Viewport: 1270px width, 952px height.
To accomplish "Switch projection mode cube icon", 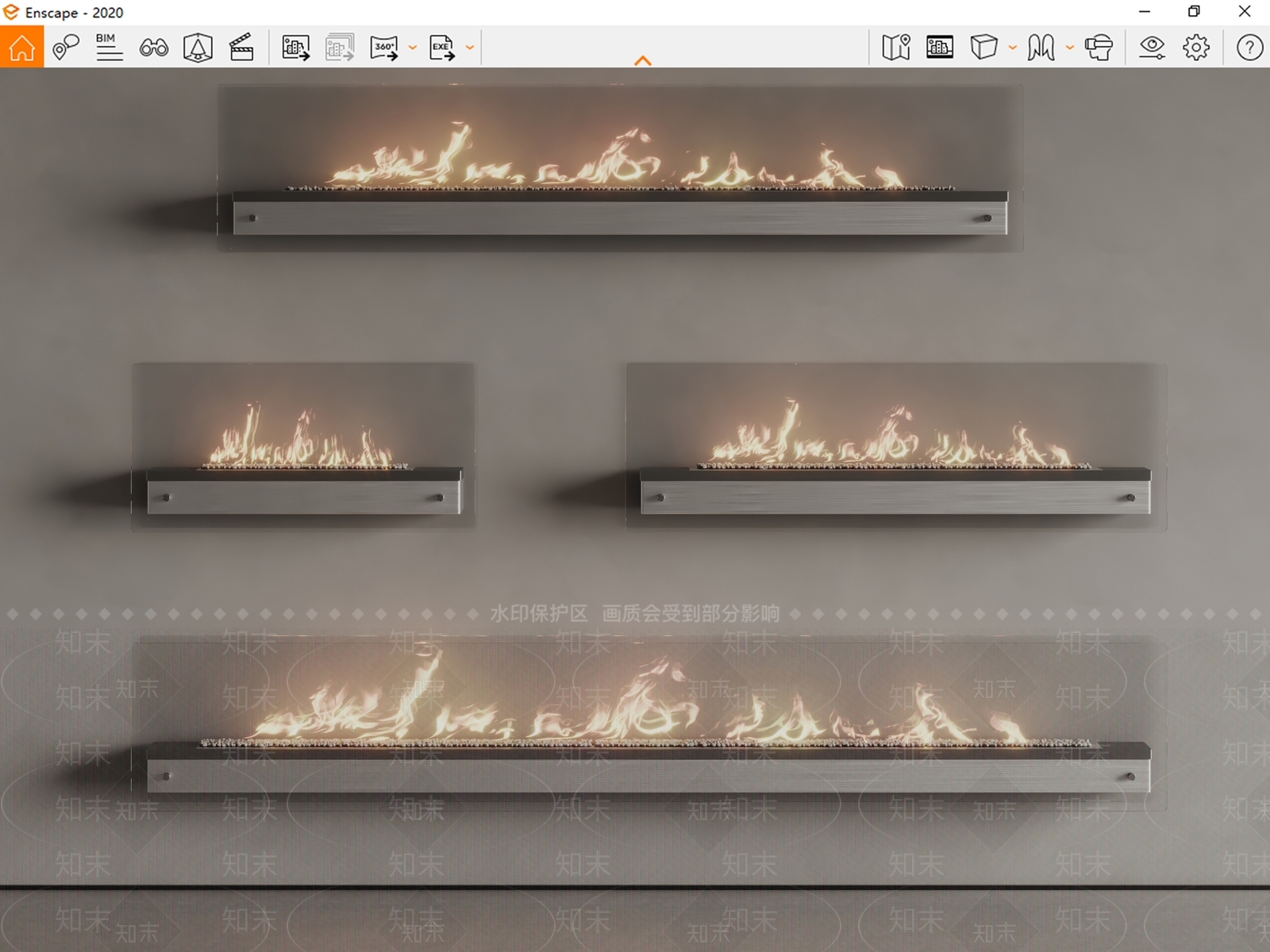I will (x=983, y=47).
